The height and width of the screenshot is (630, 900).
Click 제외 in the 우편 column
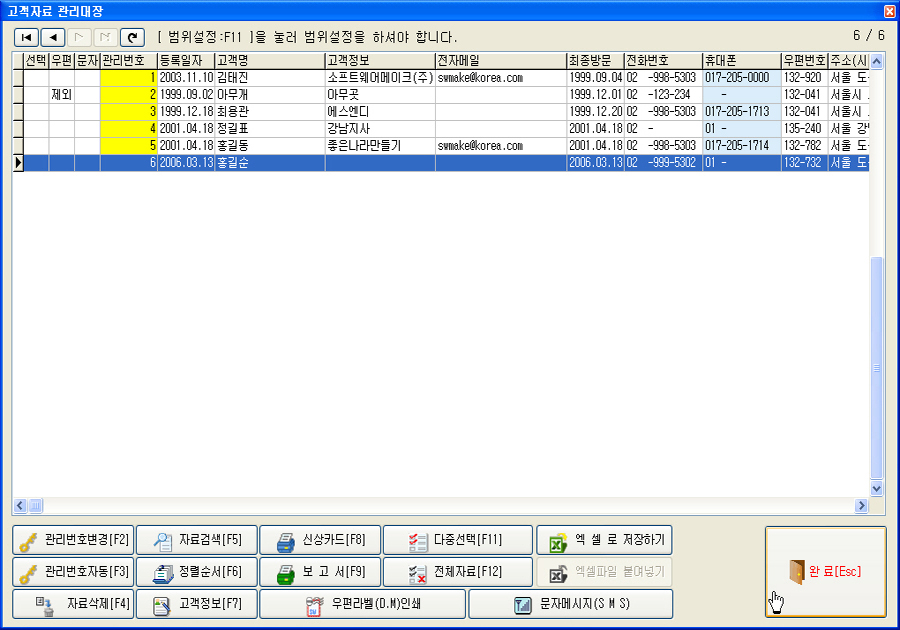[61, 95]
